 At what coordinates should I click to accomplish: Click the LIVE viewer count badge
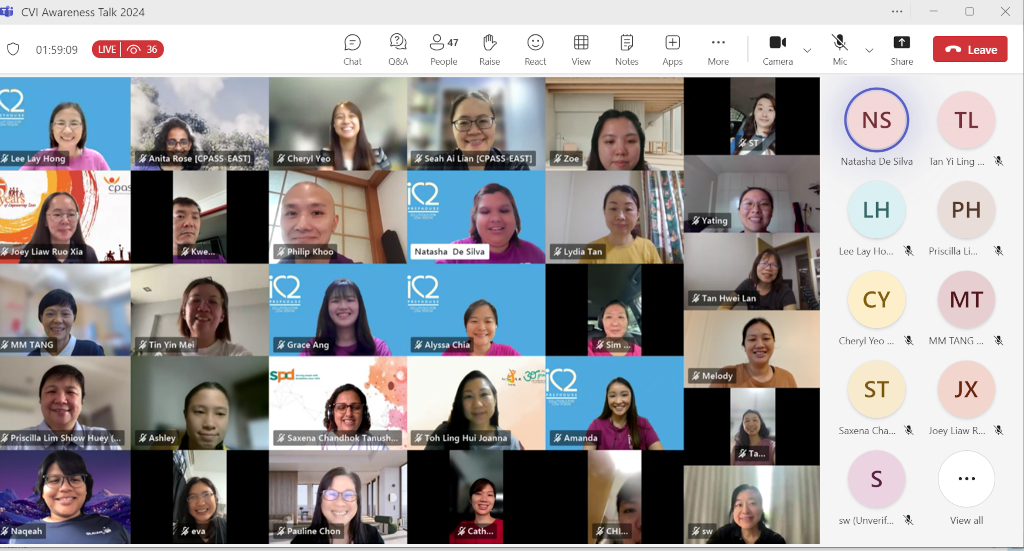127,49
